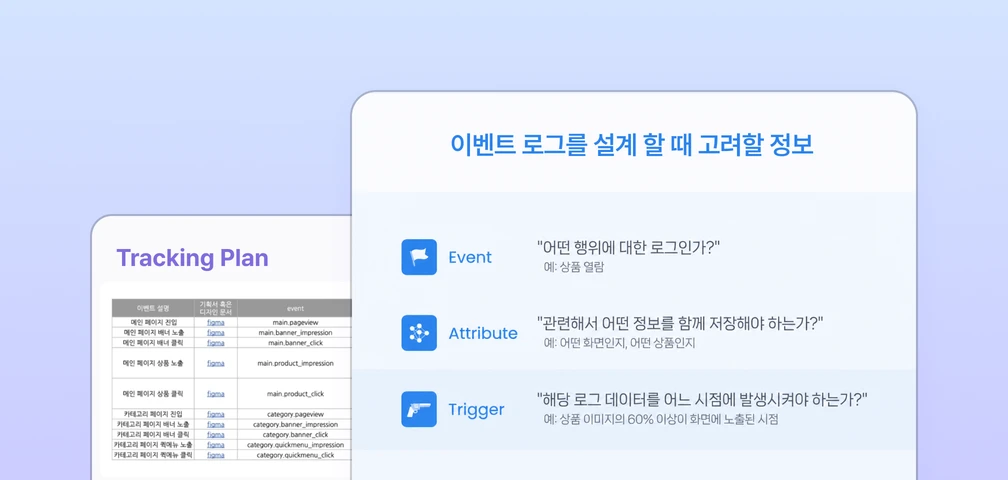
Task: Select the category.banner_impression cell
Action: click(295, 424)
